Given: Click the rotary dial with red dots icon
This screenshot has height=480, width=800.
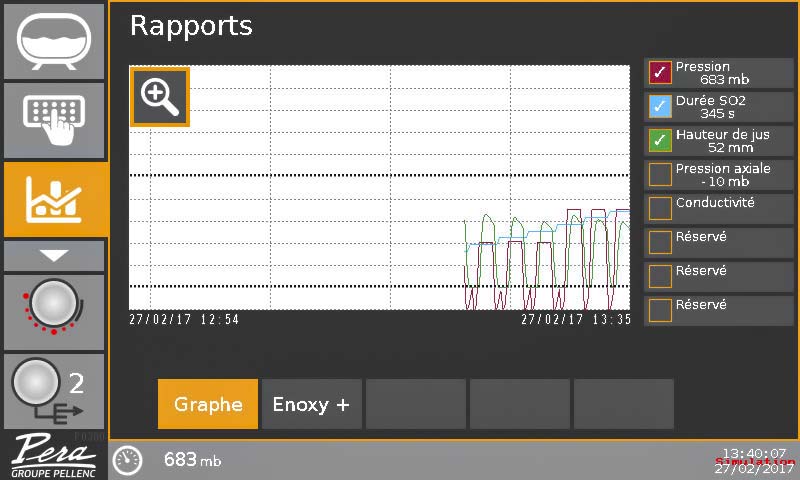Looking at the screenshot, I should pyautogui.click(x=54, y=312).
